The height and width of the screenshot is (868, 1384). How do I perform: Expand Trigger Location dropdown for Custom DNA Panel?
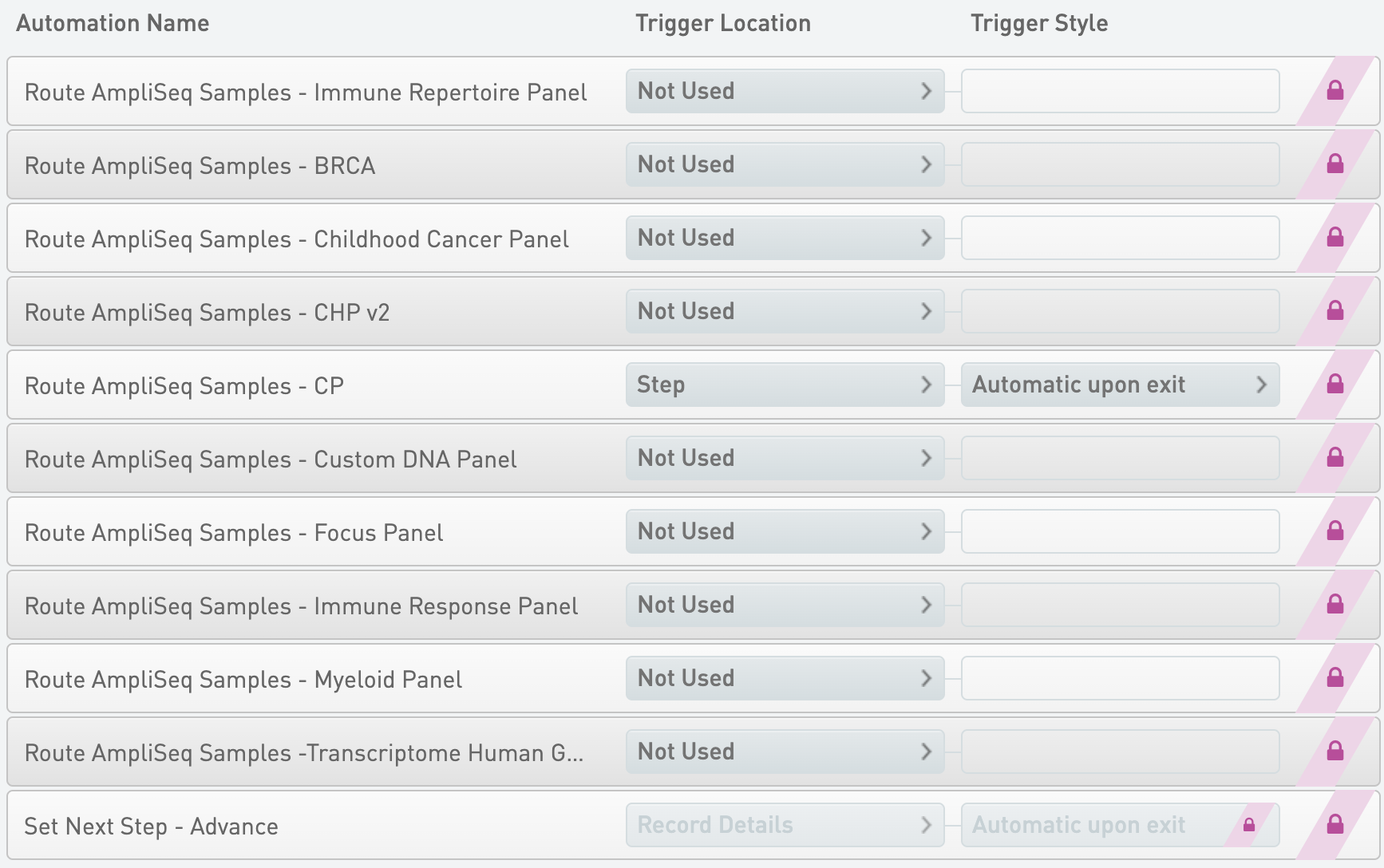(785, 458)
